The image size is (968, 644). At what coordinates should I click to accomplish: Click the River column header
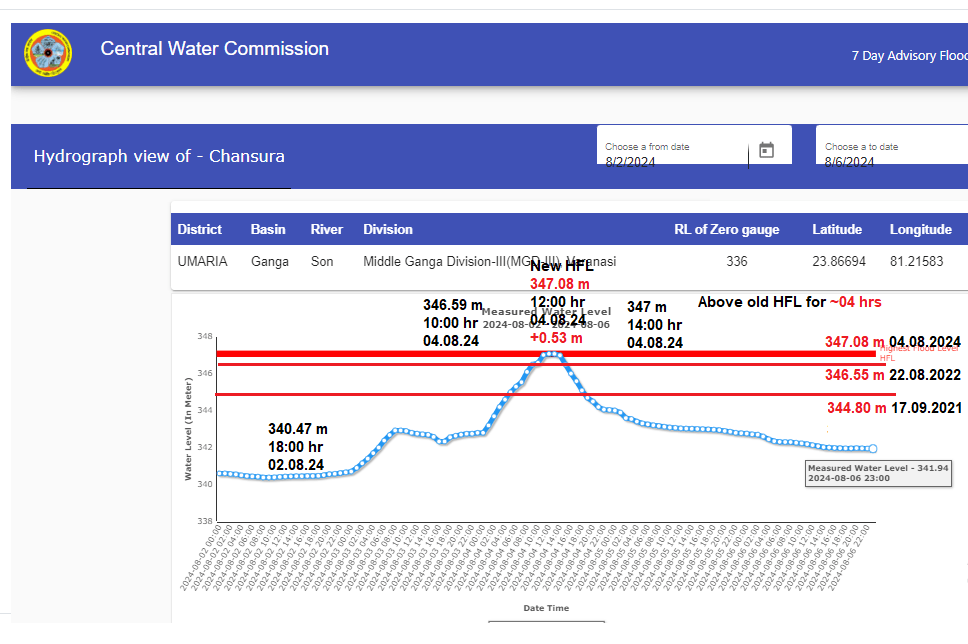(327, 229)
